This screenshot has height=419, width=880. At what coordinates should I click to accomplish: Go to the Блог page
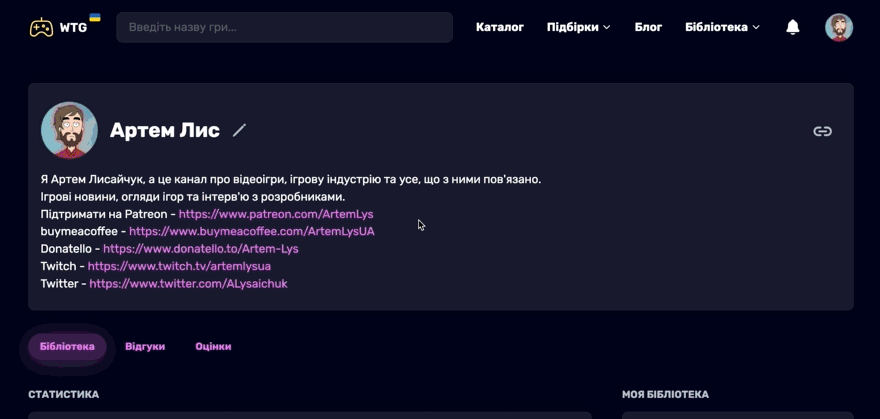tap(648, 27)
